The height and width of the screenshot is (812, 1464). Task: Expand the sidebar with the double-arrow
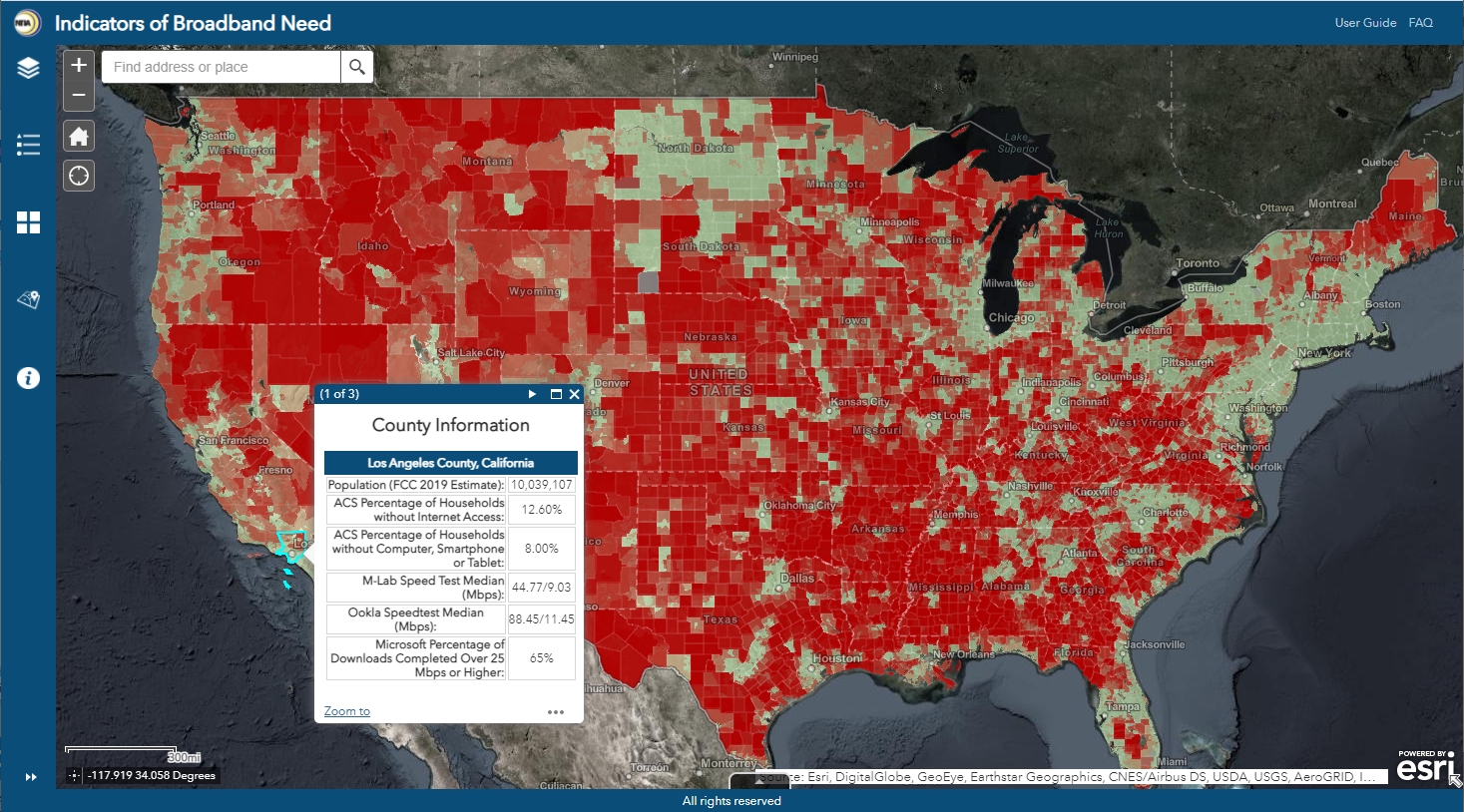point(31,776)
